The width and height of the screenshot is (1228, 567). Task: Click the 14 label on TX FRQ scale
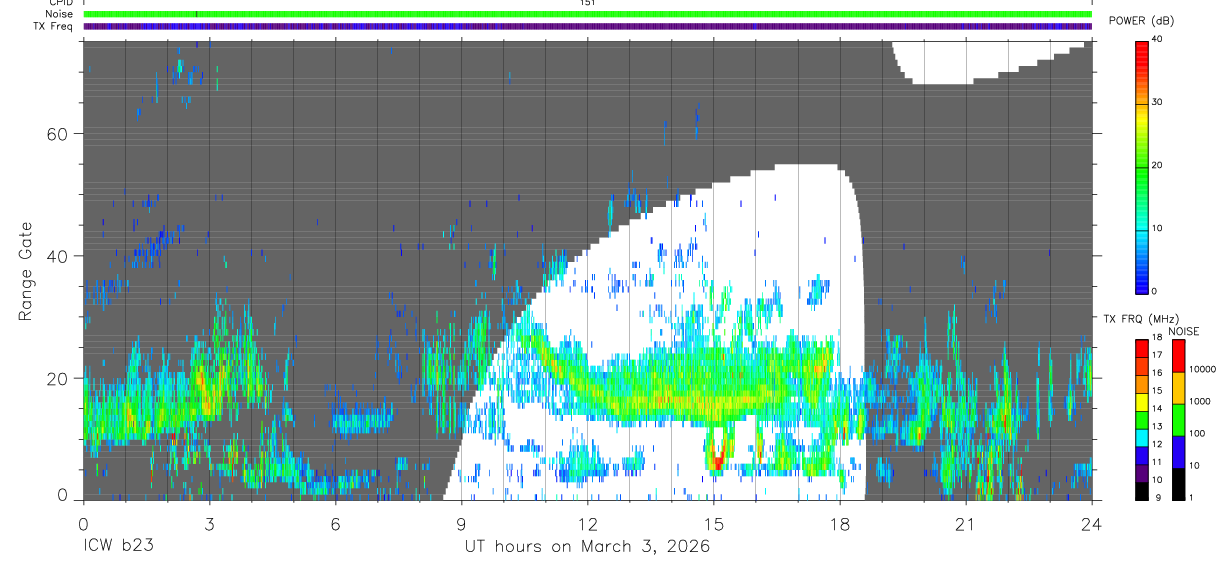(x=1158, y=408)
